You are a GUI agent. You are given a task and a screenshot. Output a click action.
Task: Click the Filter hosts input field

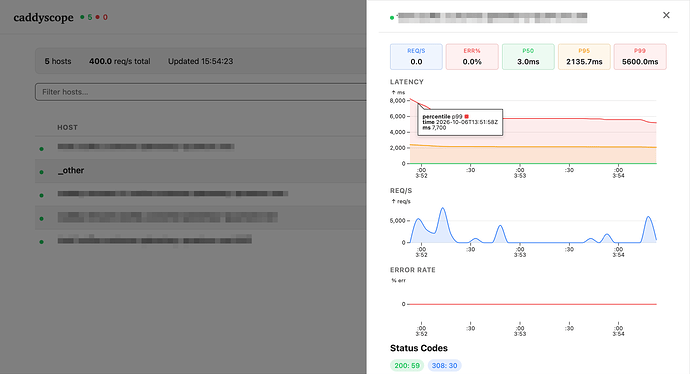point(201,92)
